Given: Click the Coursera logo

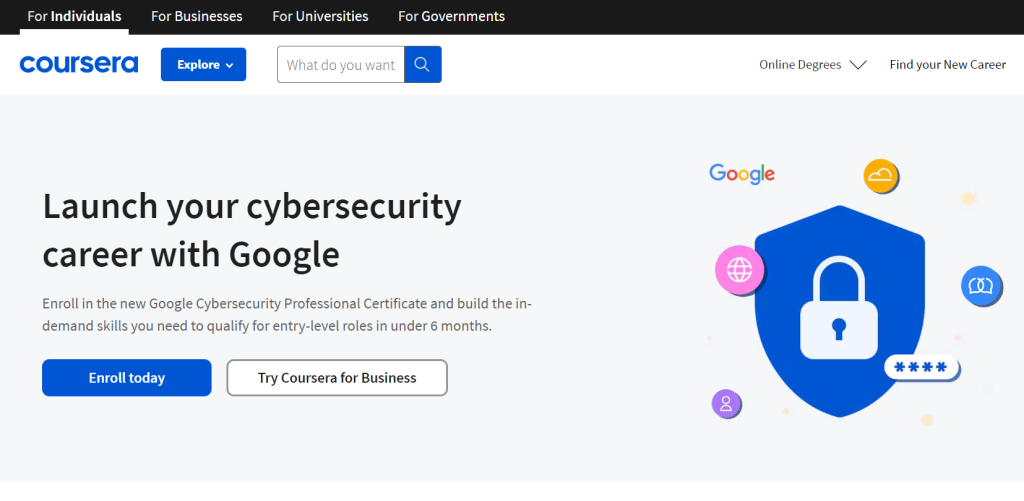Looking at the screenshot, I should (x=79, y=65).
